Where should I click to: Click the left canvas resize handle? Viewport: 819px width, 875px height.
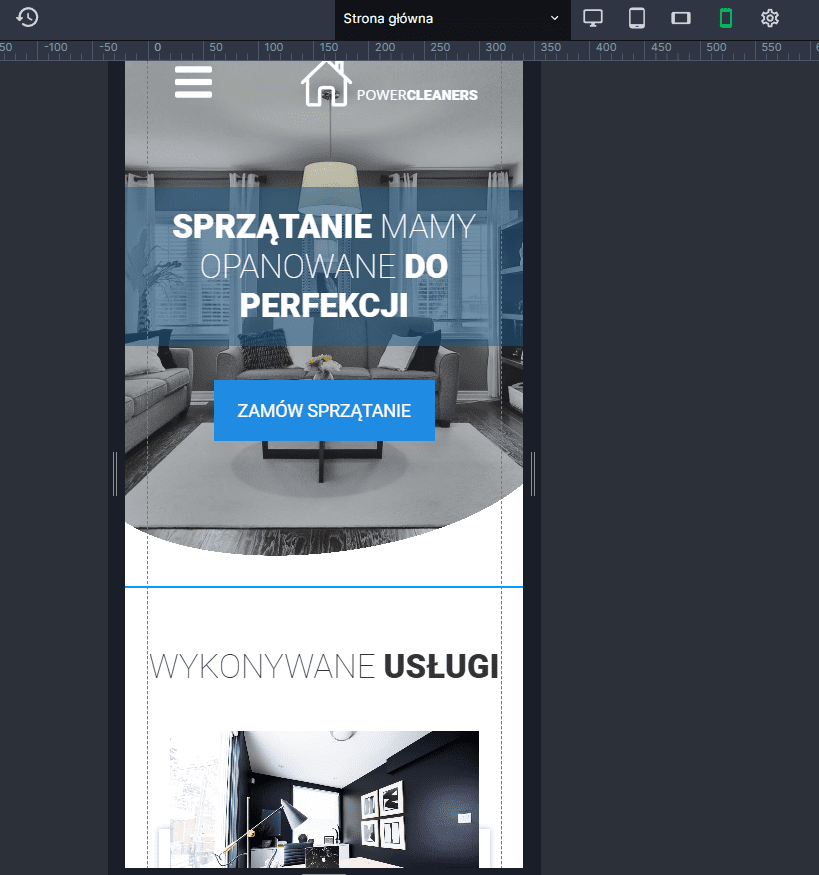coord(115,473)
